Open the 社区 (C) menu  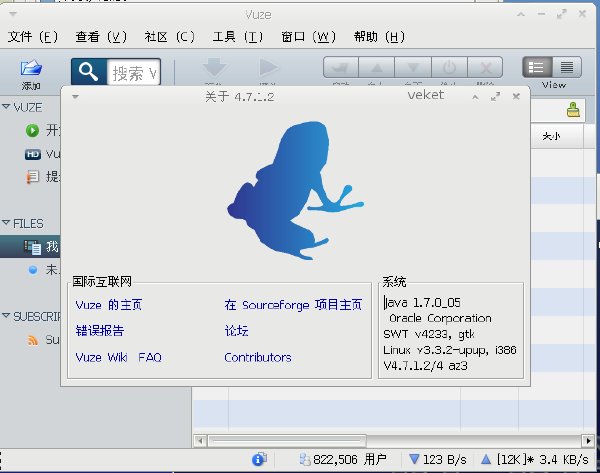coord(170,37)
